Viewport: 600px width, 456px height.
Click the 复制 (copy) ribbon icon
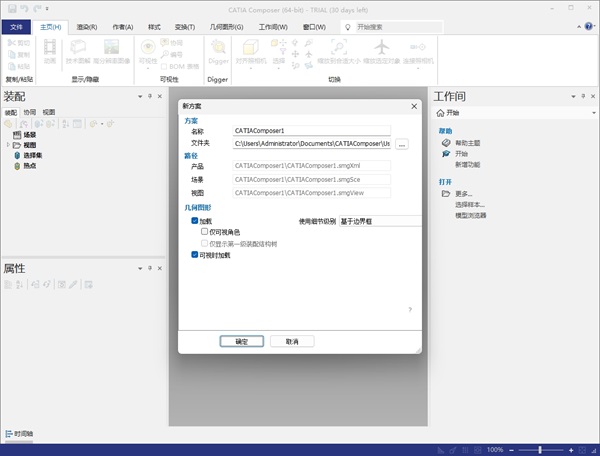[x=12, y=55]
